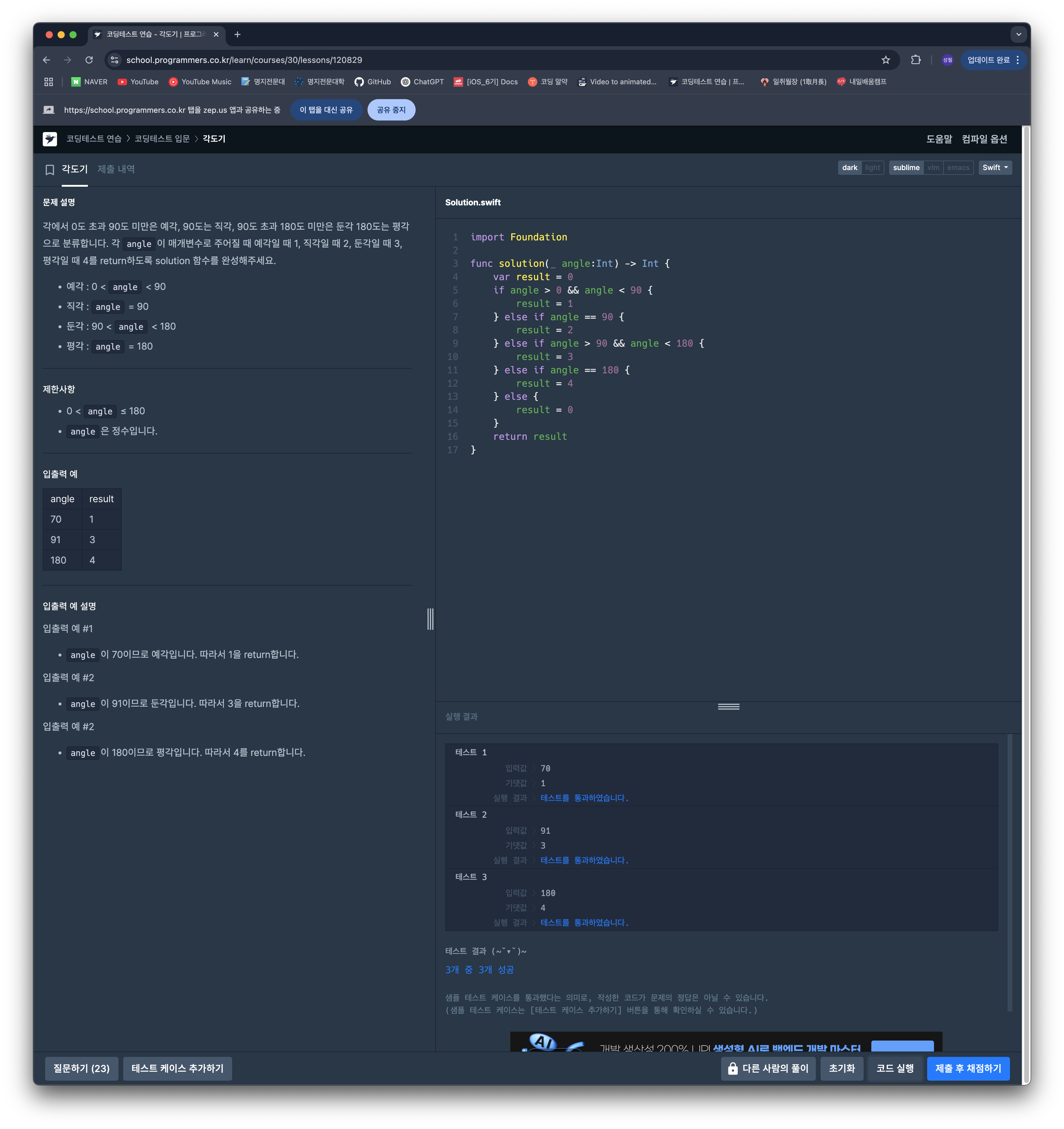Click the Programmers logo in the header
Image resolution: width=1064 pixels, height=1129 pixels.
[x=50, y=139]
